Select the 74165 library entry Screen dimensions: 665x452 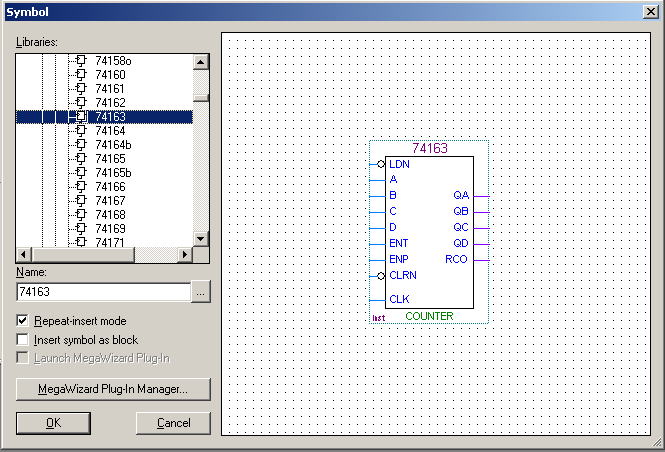coord(110,159)
